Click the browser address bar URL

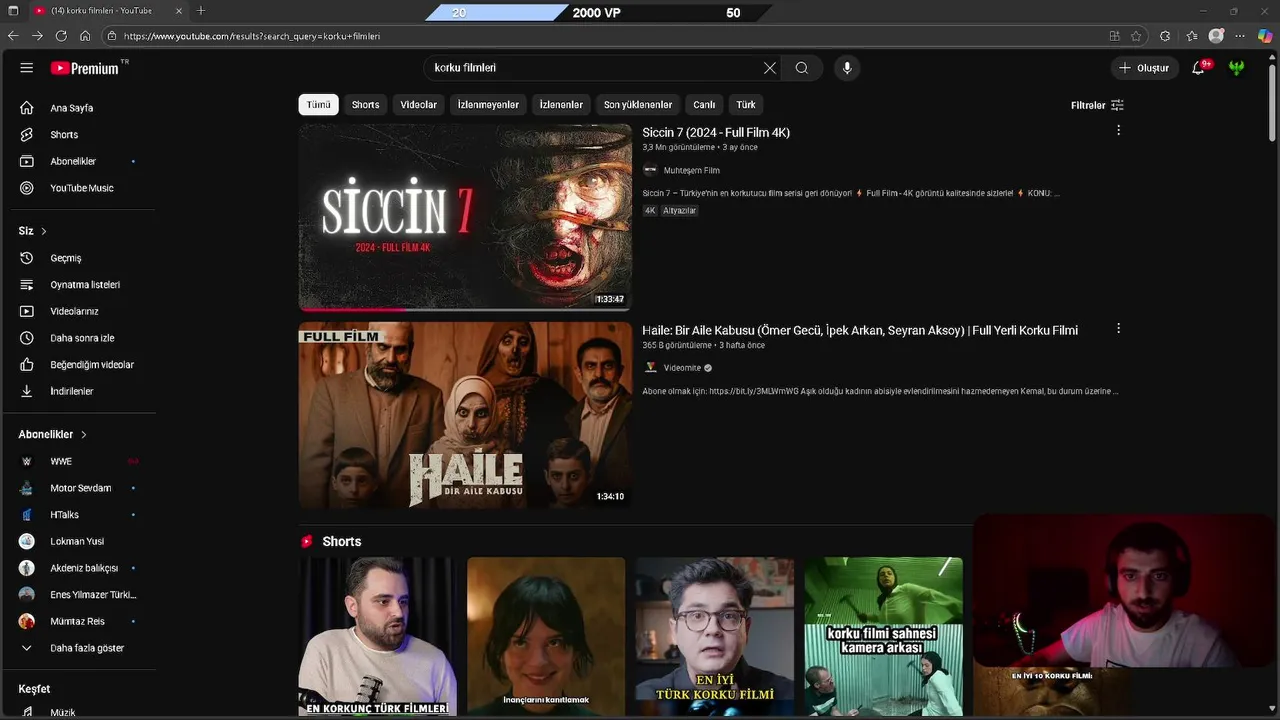click(252, 36)
